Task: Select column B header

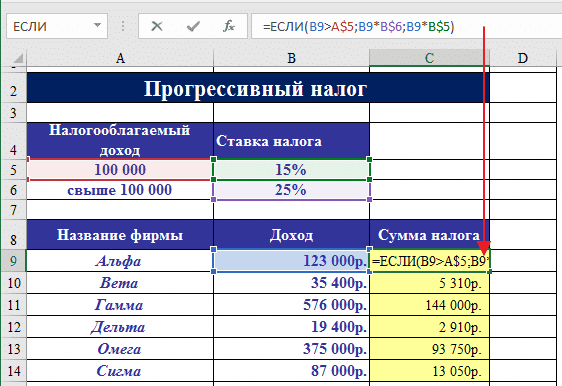Action: click(x=291, y=58)
